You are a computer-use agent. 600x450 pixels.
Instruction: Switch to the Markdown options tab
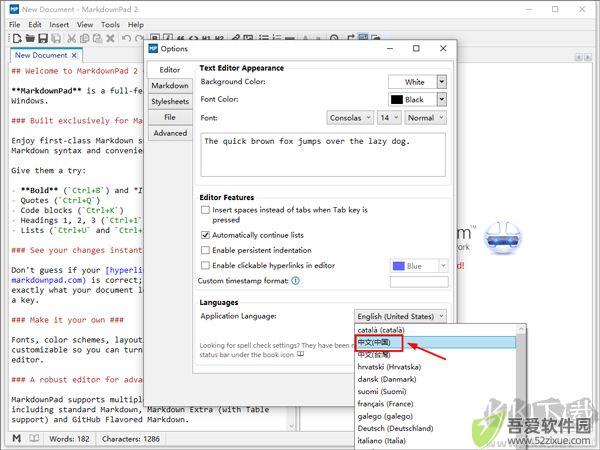coord(170,85)
